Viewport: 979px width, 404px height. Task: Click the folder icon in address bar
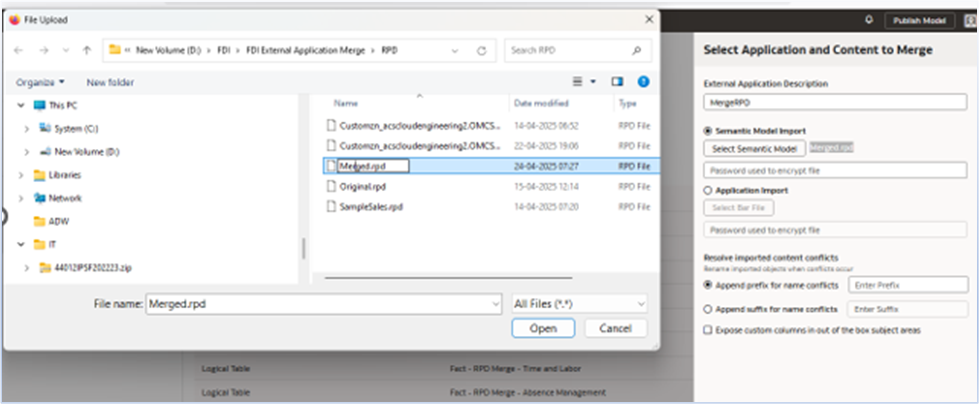pyautogui.click(x=114, y=50)
